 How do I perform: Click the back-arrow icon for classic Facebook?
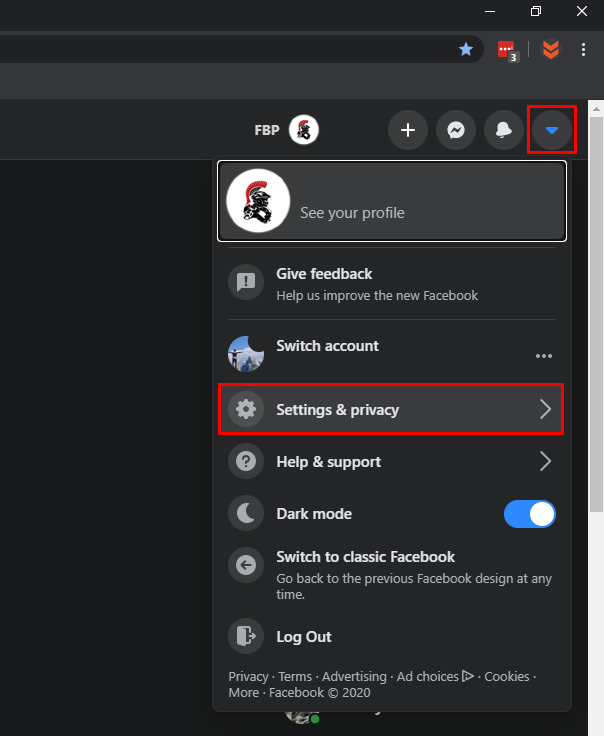pyautogui.click(x=246, y=565)
